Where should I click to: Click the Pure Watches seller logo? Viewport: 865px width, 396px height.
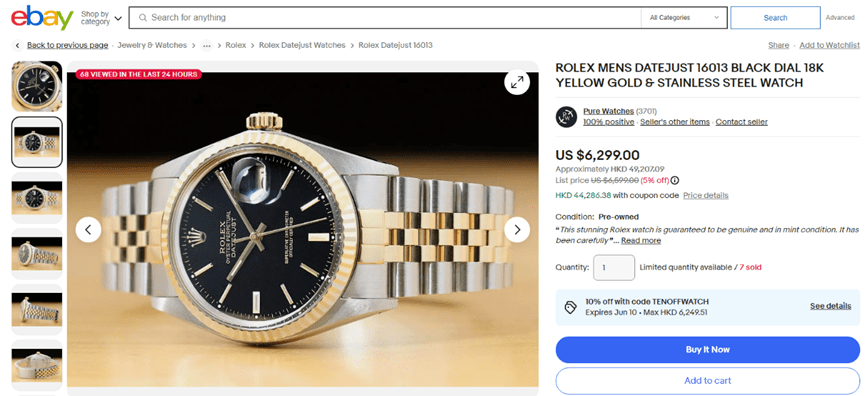point(566,116)
